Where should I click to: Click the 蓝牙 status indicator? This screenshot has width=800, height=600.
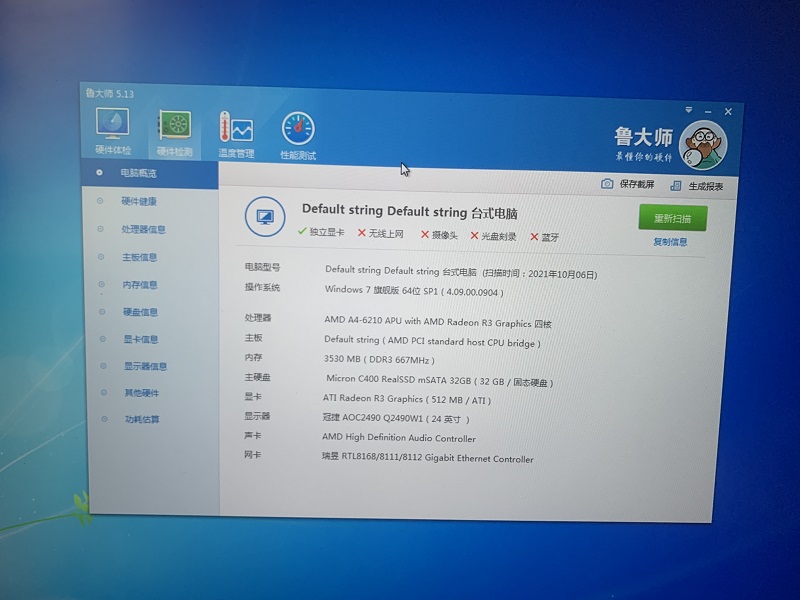545,237
